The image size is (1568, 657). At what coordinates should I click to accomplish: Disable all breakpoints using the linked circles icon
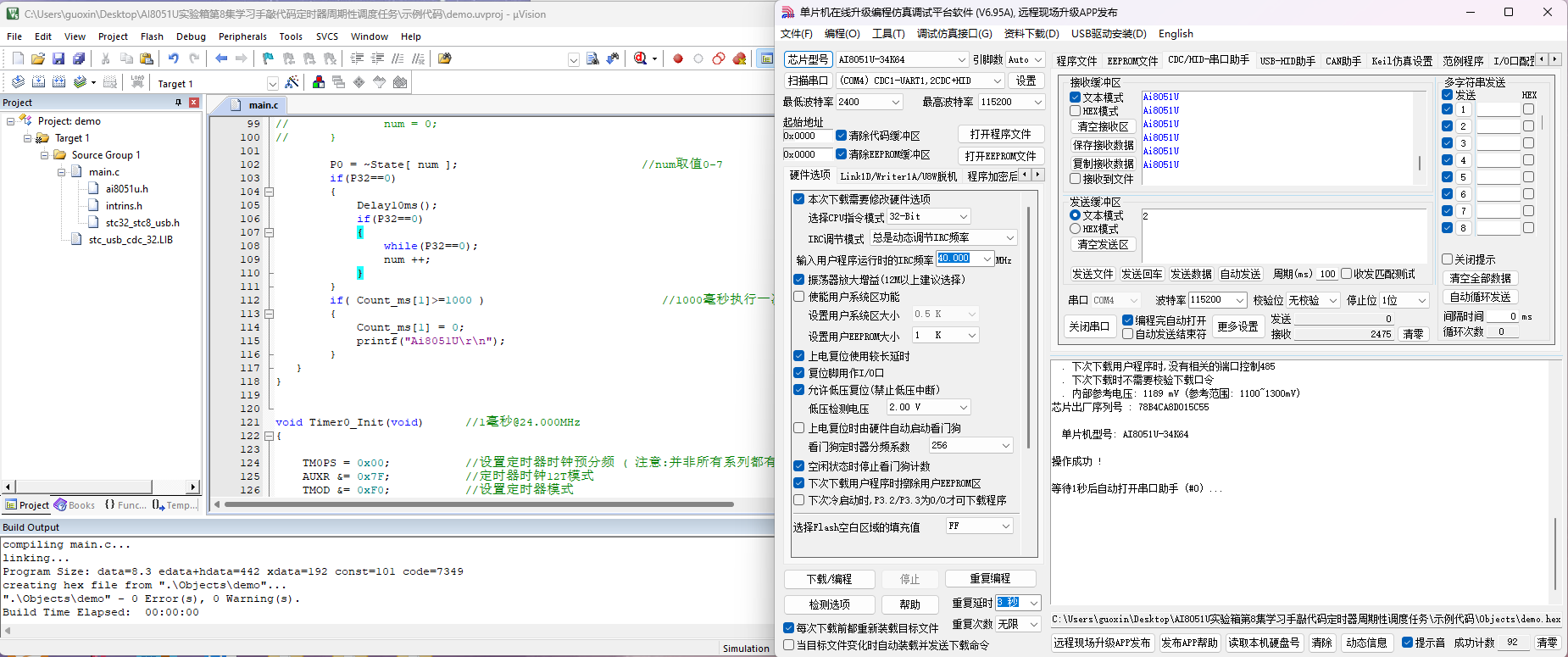(x=719, y=58)
